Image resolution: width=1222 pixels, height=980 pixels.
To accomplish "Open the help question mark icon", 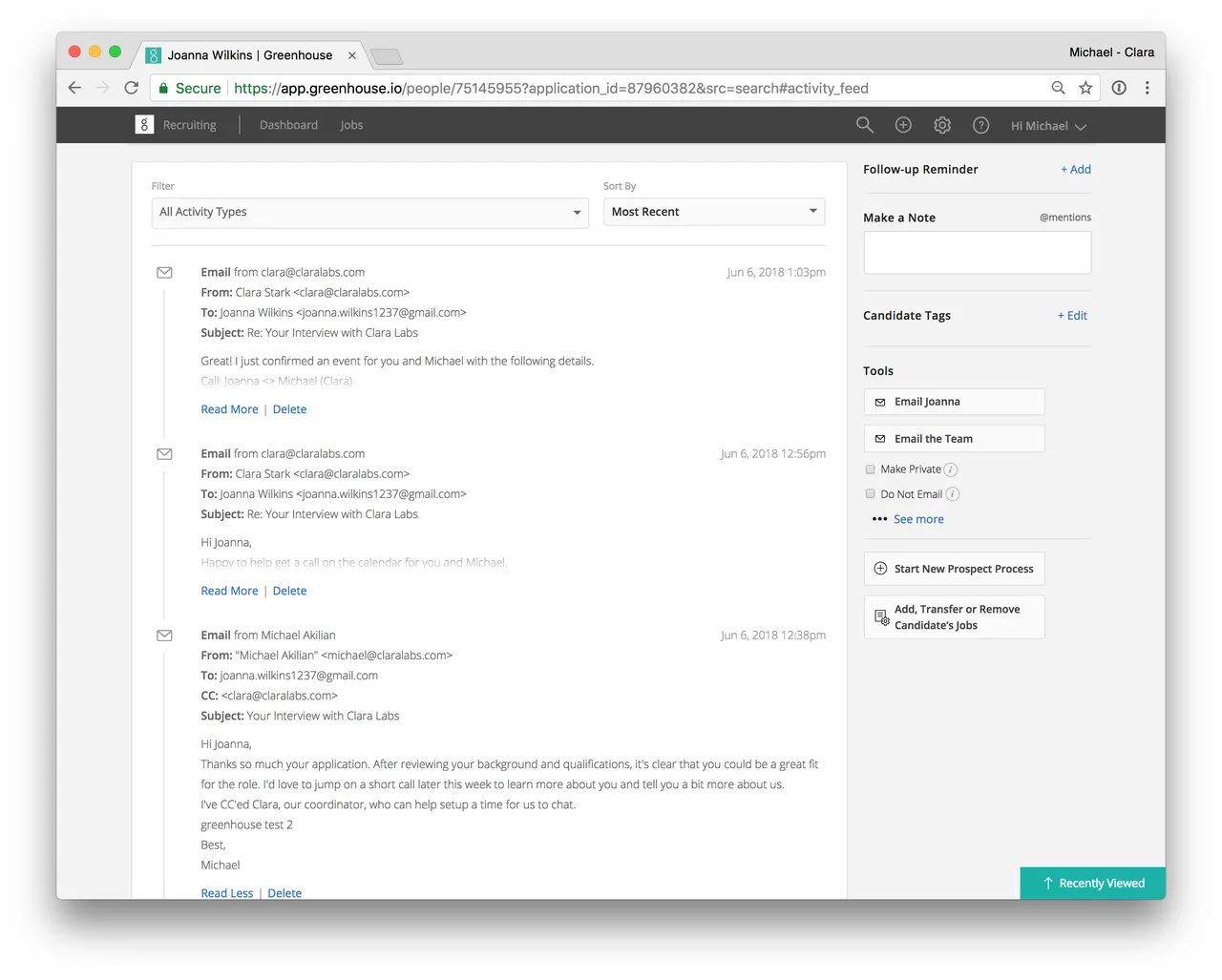I will 980,125.
